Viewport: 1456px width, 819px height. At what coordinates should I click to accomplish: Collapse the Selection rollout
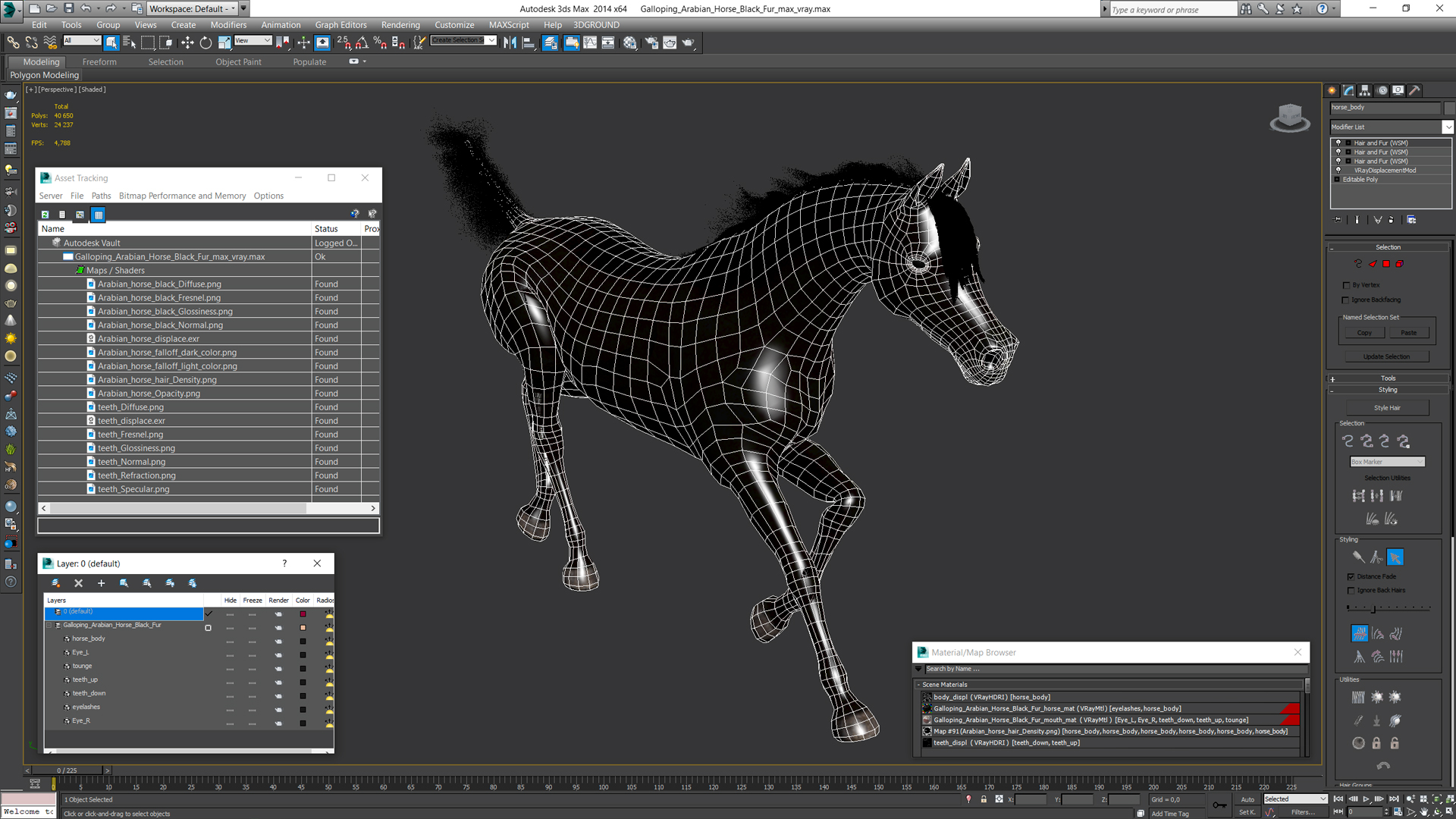coord(1388,247)
